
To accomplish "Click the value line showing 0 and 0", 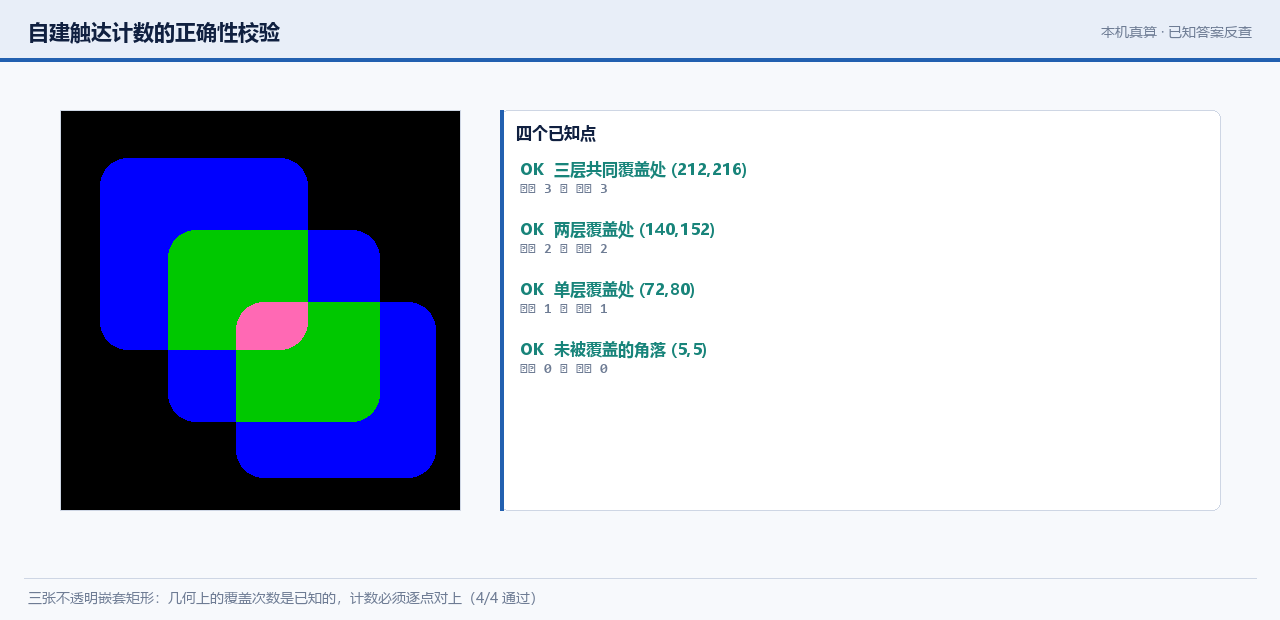I will [x=564, y=369].
